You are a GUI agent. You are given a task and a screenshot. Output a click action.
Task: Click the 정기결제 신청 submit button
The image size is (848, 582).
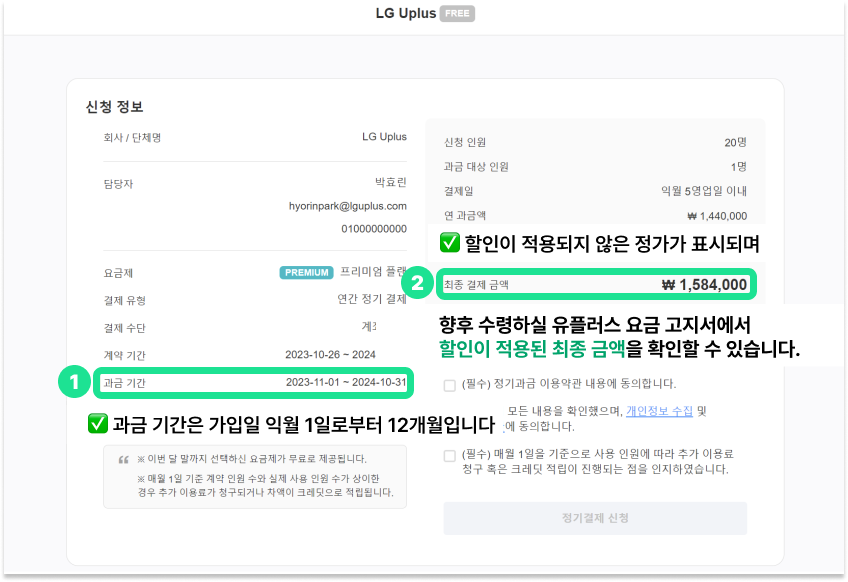[593, 518]
